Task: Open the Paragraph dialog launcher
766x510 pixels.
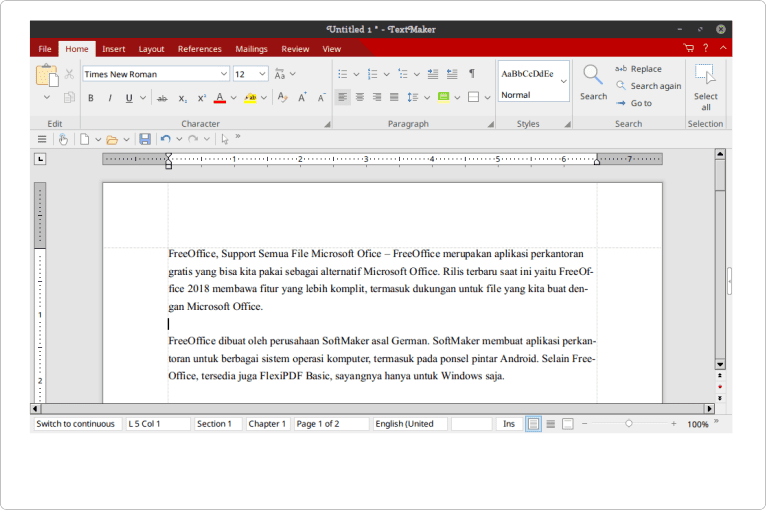Action: (490, 124)
